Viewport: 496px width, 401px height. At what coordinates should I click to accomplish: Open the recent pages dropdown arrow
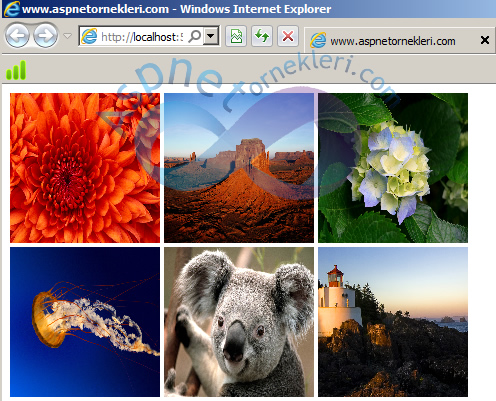(68, 36)
